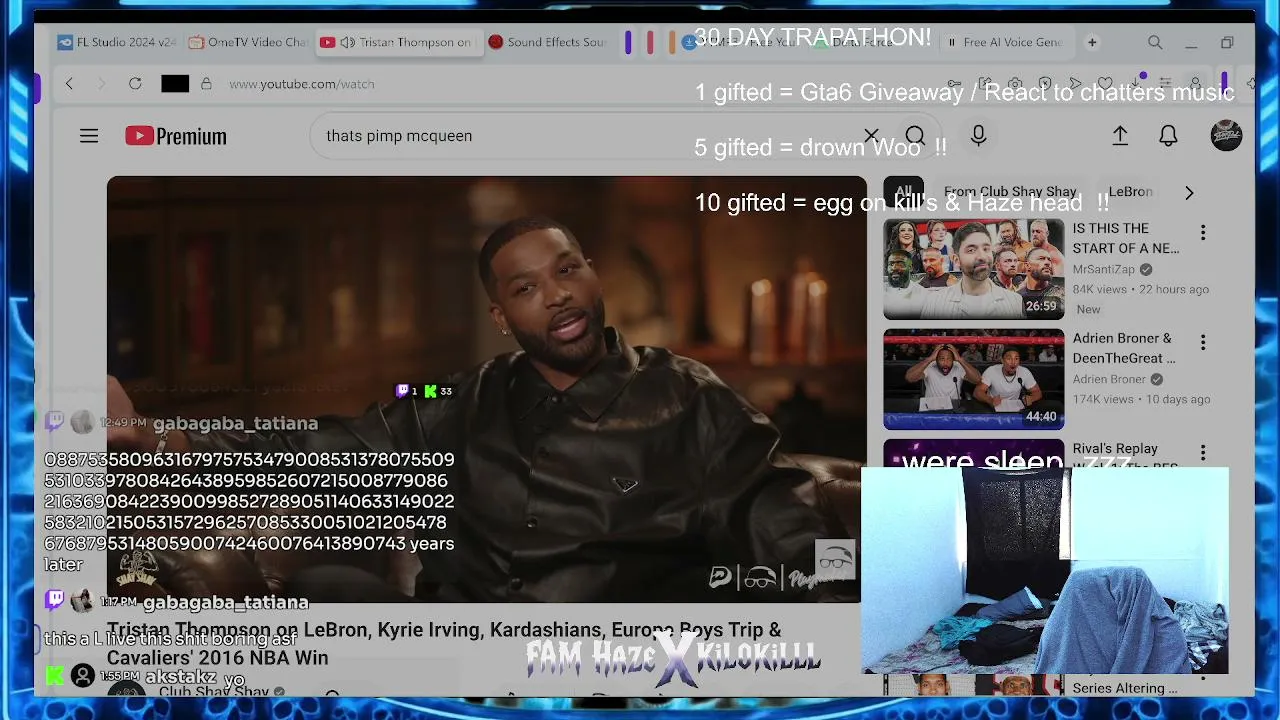Screen dimensions: 1280x720
Task: Select the LeBron filter chip
Action: coord(1130,191)
